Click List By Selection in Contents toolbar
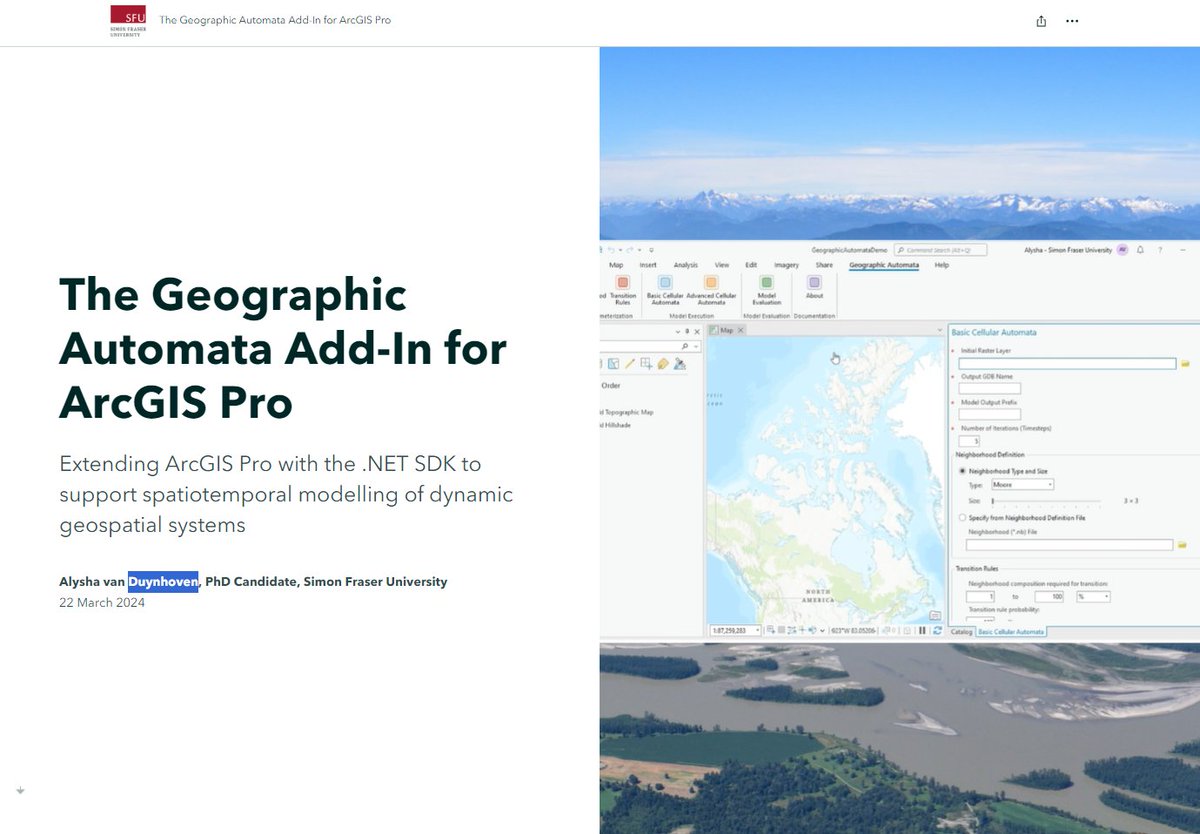 [x=613, y=364]
